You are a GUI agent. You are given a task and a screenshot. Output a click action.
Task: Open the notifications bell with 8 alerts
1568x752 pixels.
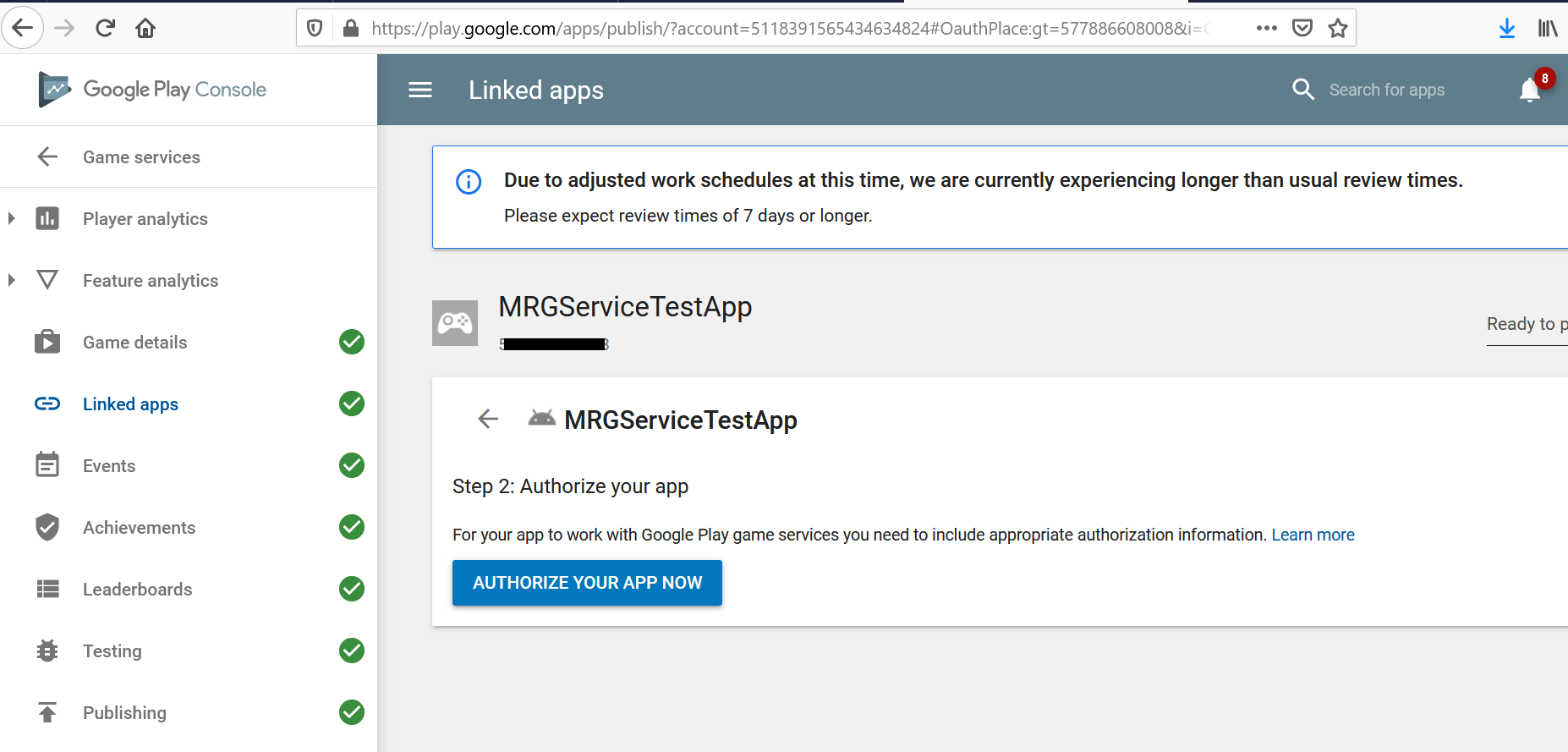[1531, 89]
